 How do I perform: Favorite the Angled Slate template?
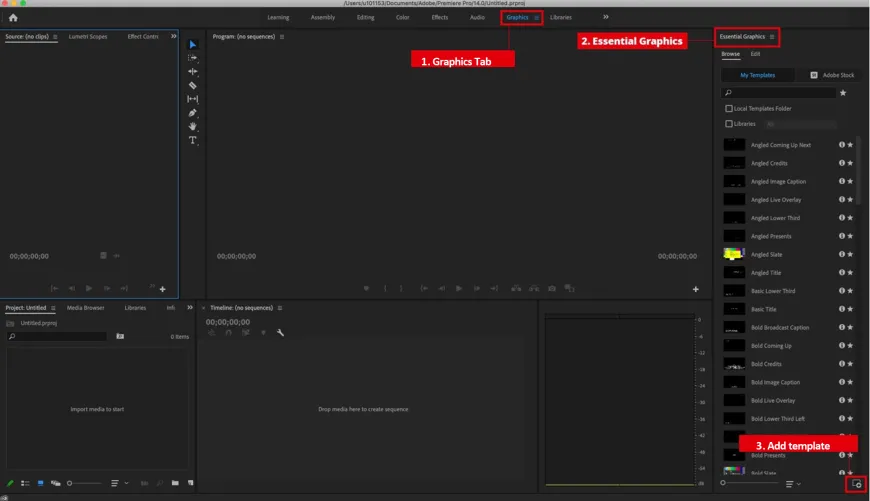[x=850, y=254]
